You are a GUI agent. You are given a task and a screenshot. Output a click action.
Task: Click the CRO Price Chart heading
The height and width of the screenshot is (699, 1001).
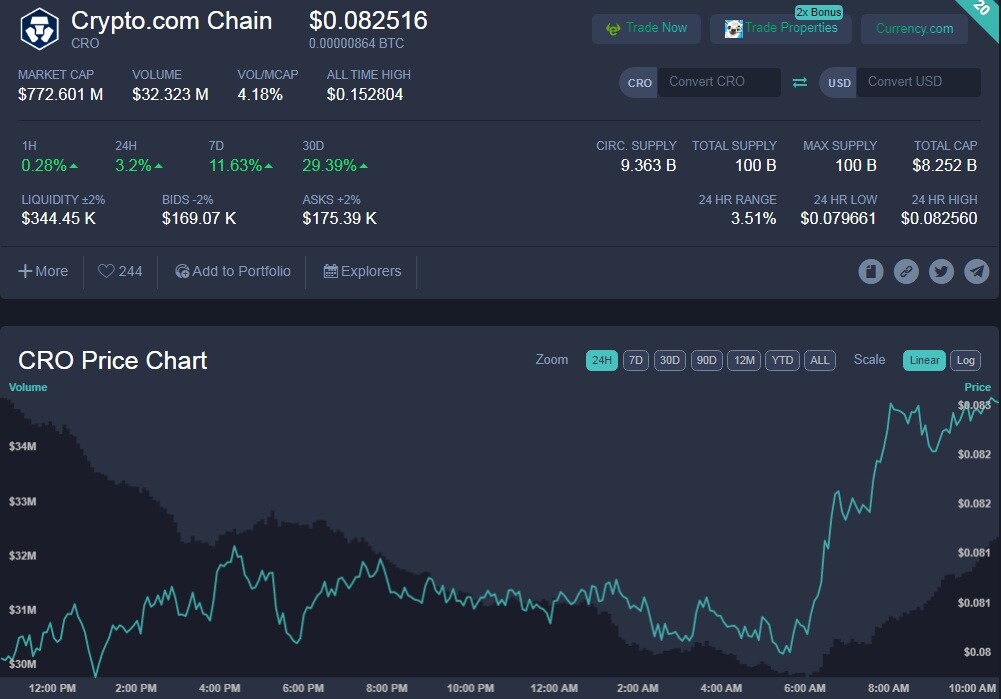click(x=112, y=361)
